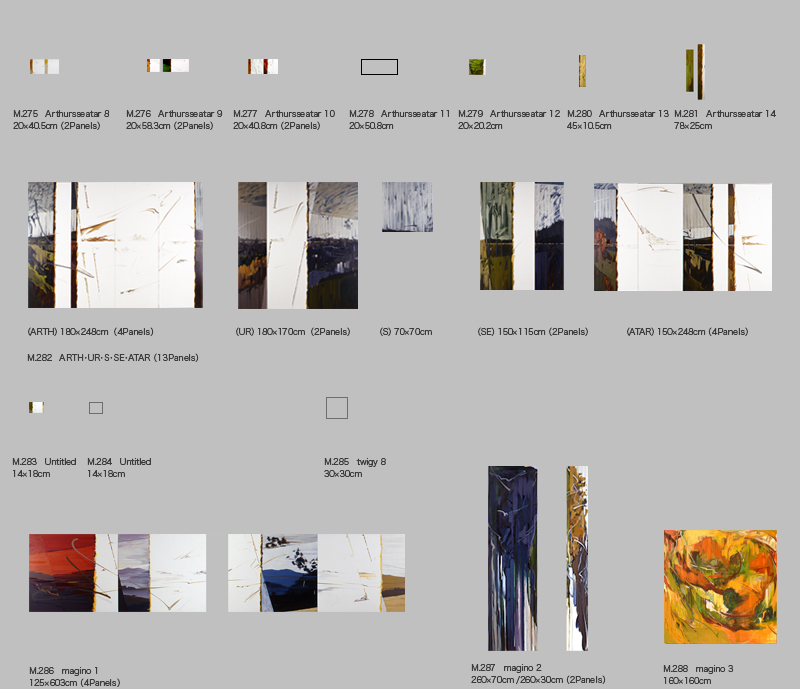This screenshot has width=800, height=689.
Task: Open the M.283 Untitled small thumbnail
Action: click(36, 407)
